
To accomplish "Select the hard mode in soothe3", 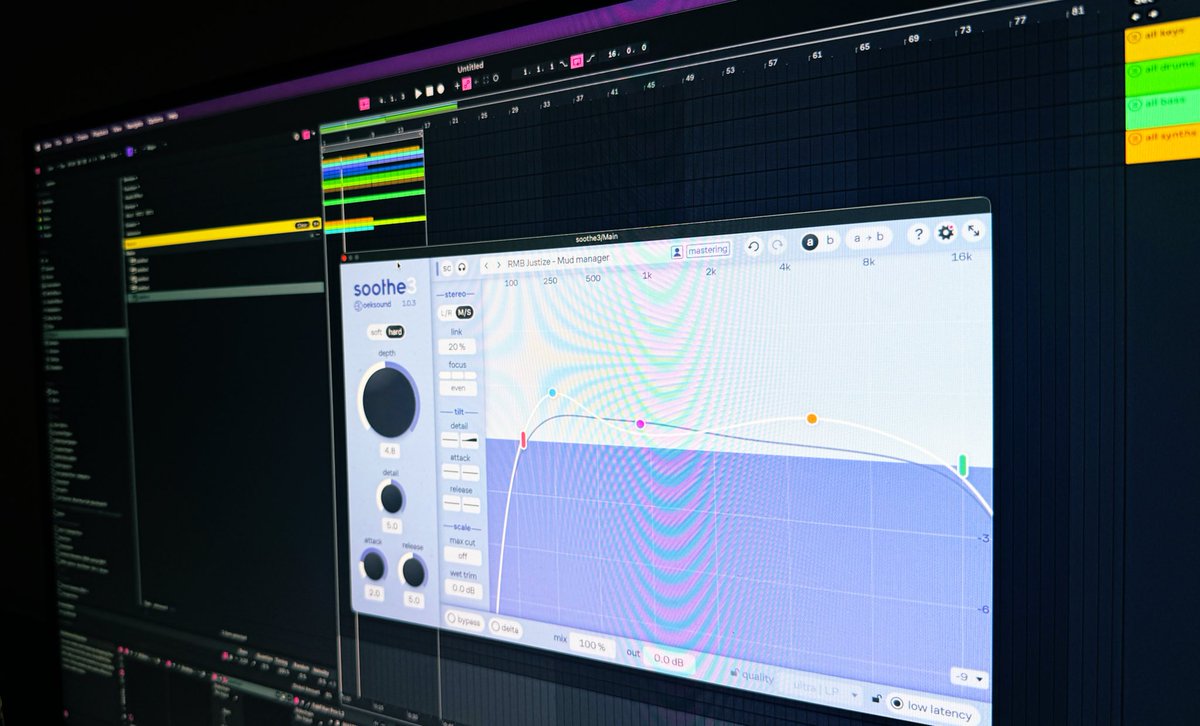I will pos(395,332).
